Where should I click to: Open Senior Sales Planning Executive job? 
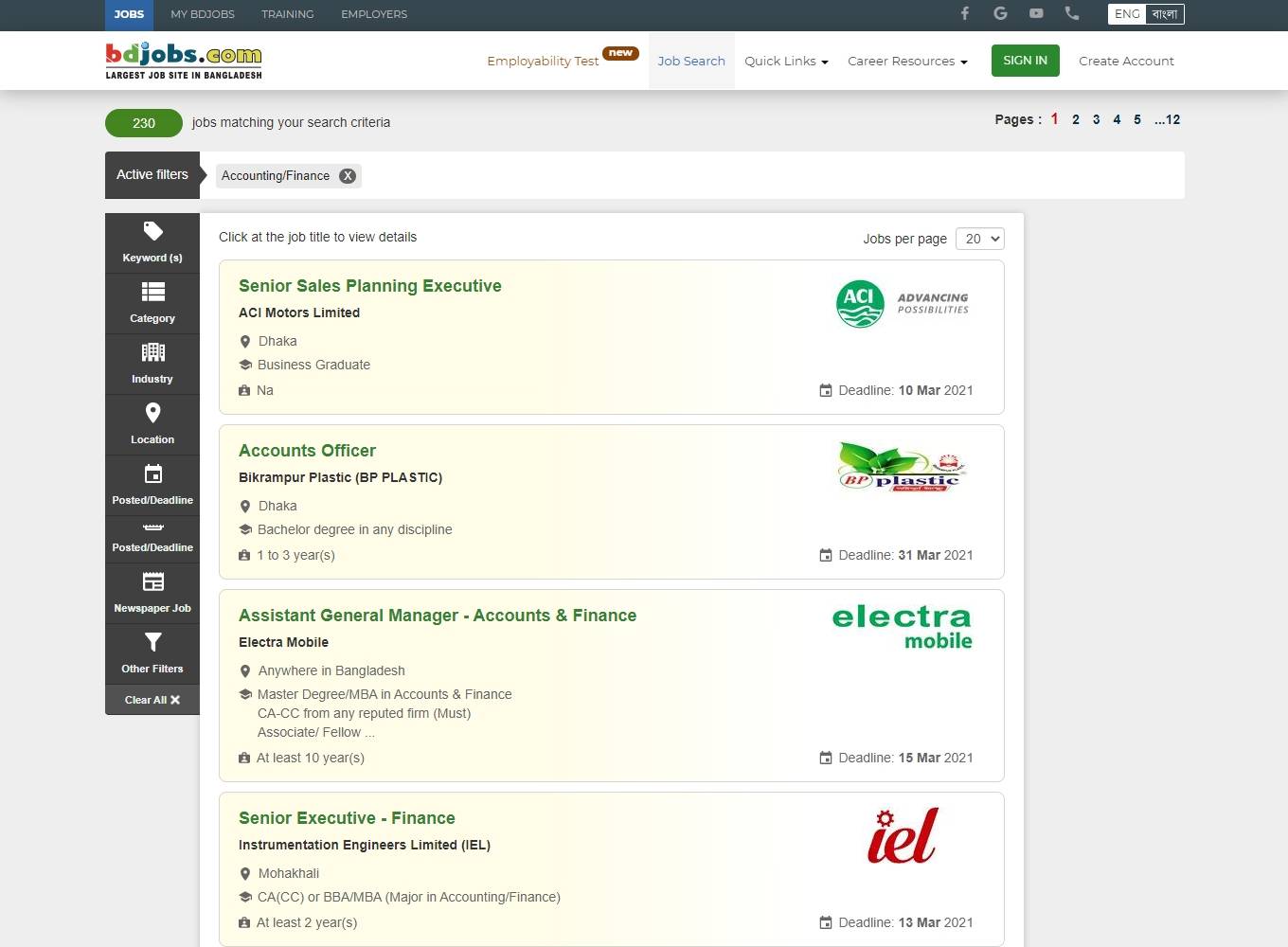(x=370, y=286)
